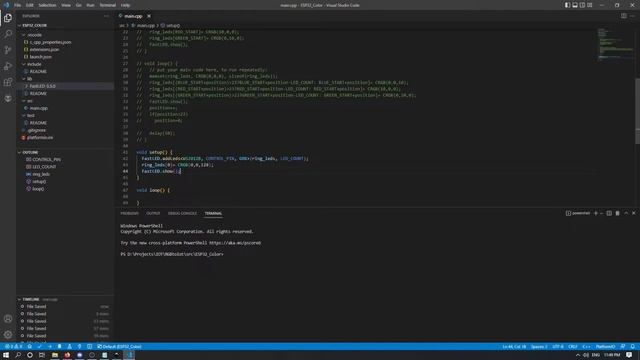Click Customize Layout icon in title bar
This screenshot has width=640, height=360.
pyautogui.click(x=590, y=5)
